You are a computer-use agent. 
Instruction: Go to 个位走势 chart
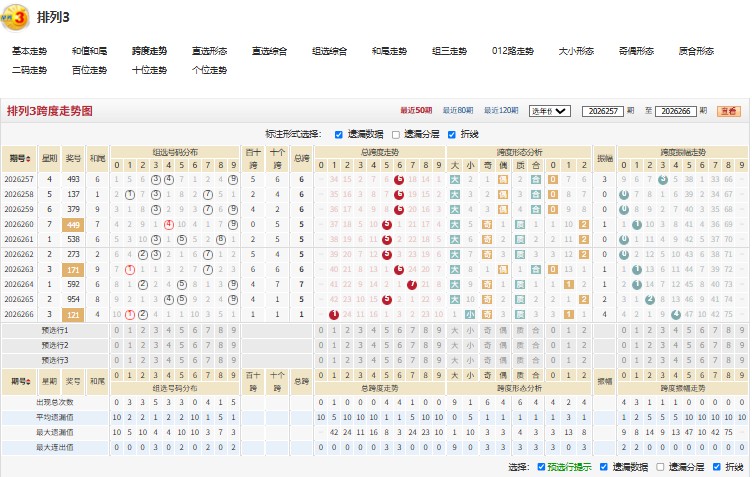[210, 70]
